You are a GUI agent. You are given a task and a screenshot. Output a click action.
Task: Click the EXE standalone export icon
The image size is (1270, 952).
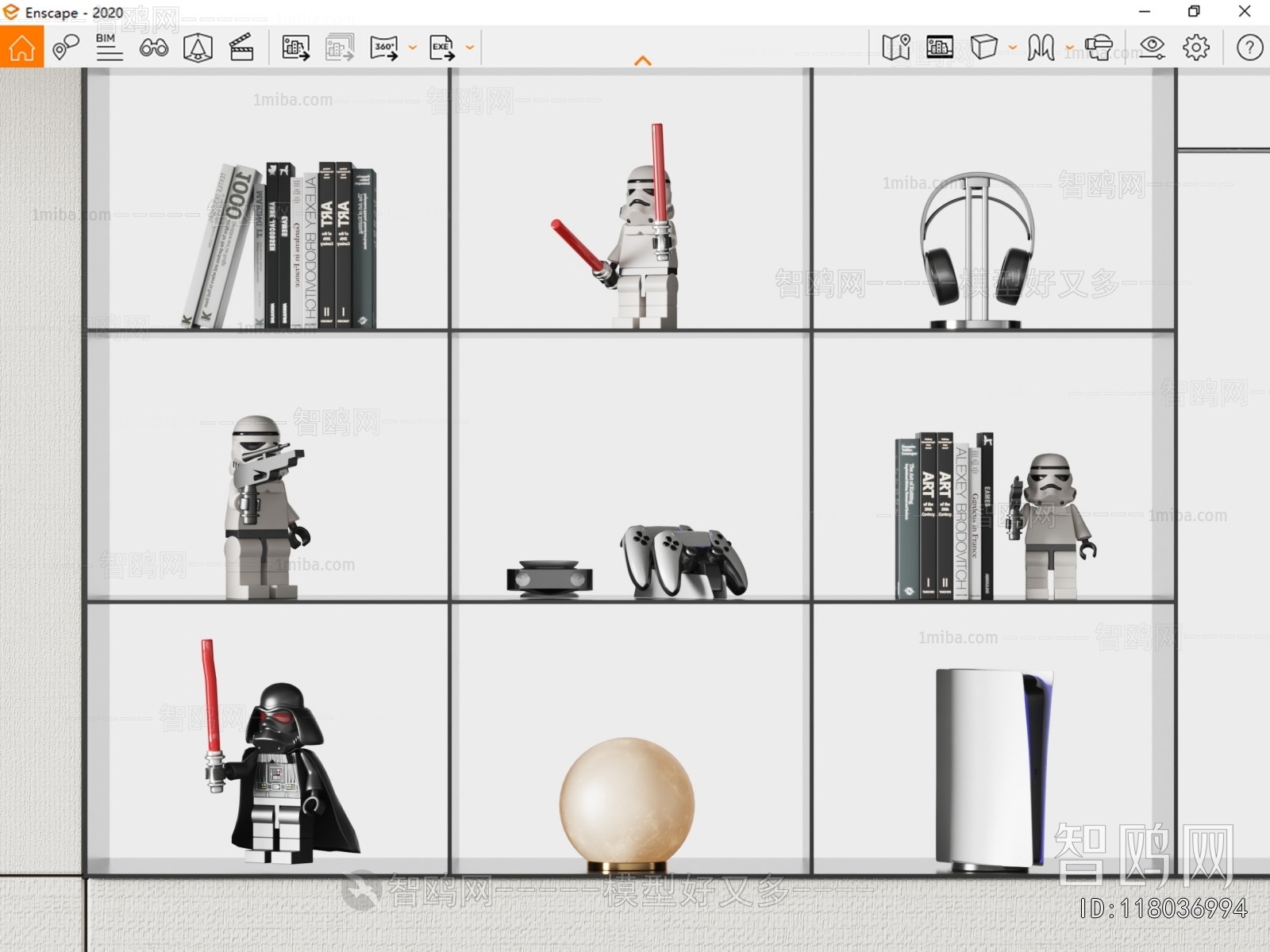point(442,48)
